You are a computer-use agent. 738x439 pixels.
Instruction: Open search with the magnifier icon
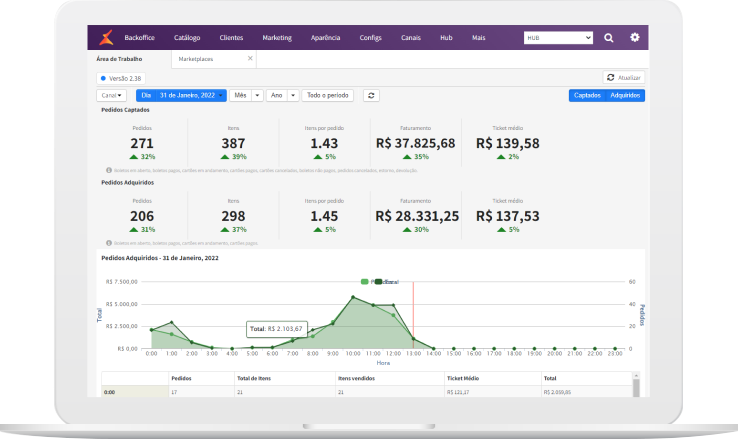coord(609,38)
